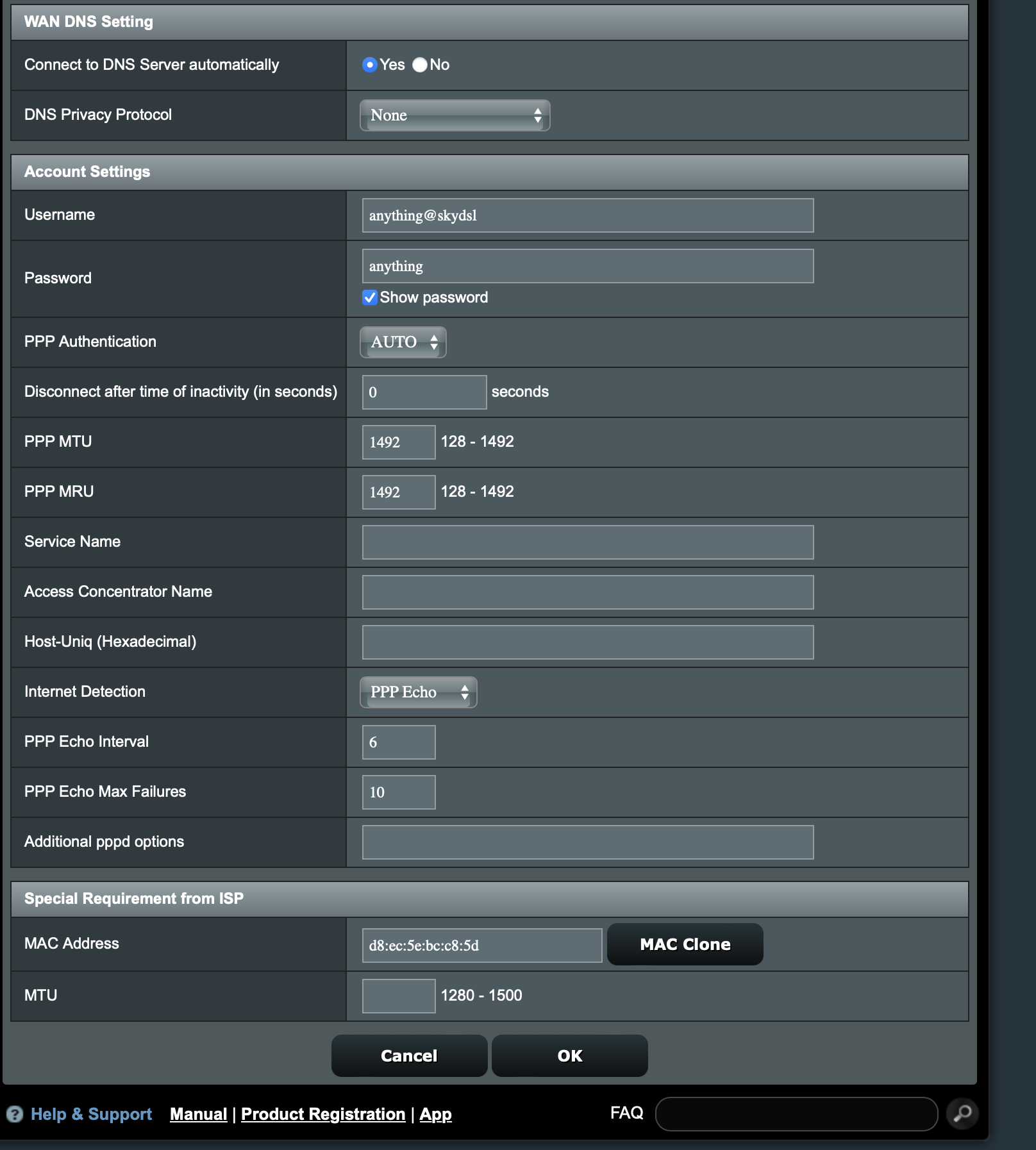Viewport: 1036px width, 1150px height.
Task: Open the App link in footer
Action: [435, 1114]
